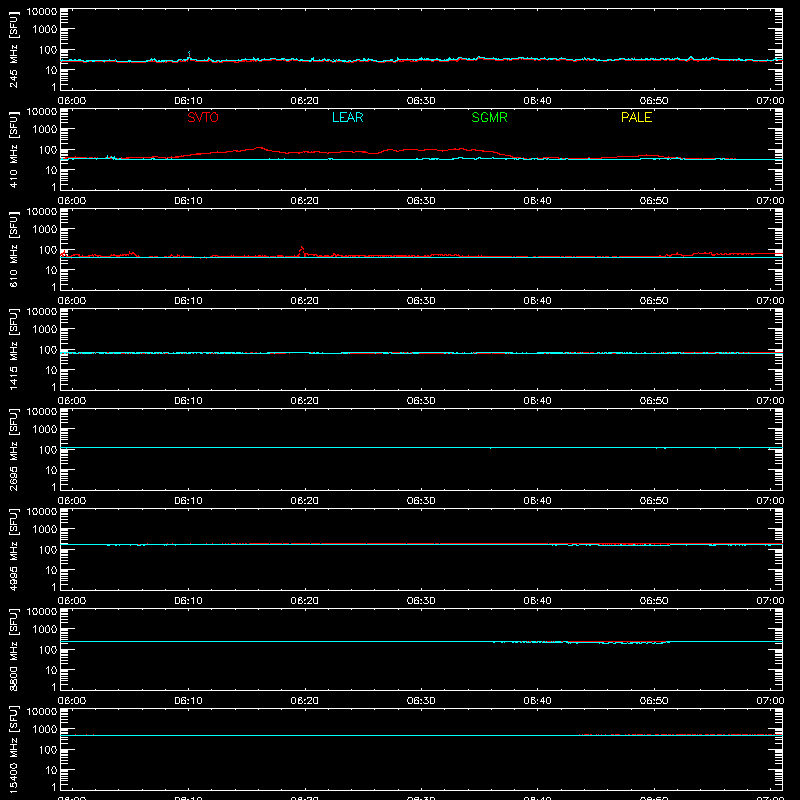Click the 15400 MHz [SFU] axis title
The height and width of the screenshot is (800, 800).
(x=13, y=749)
